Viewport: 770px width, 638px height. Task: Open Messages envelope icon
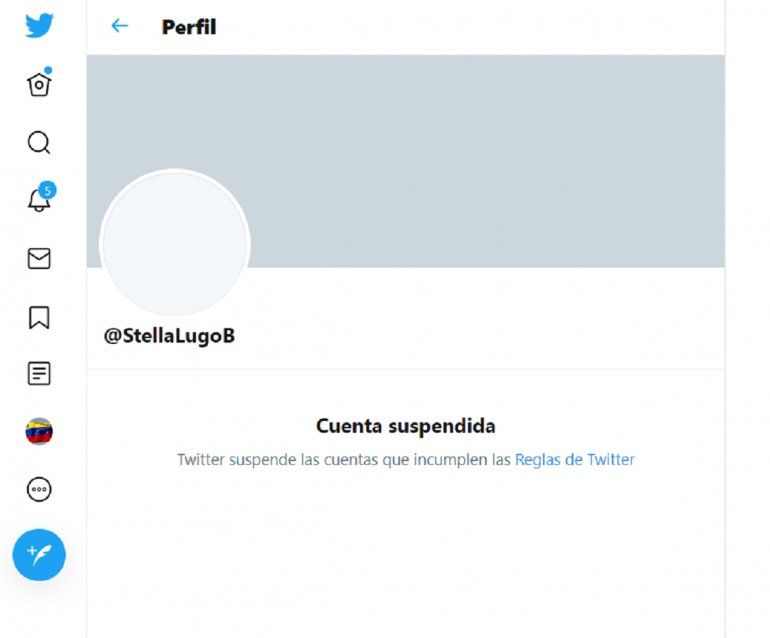pos(39,258)
